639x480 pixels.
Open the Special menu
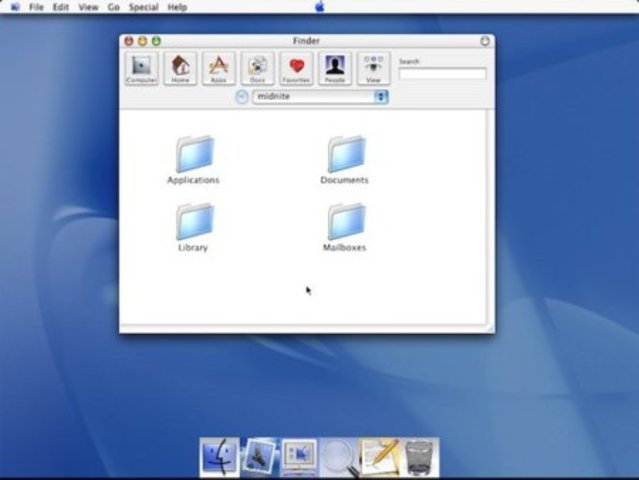click(x=143, y=7)
